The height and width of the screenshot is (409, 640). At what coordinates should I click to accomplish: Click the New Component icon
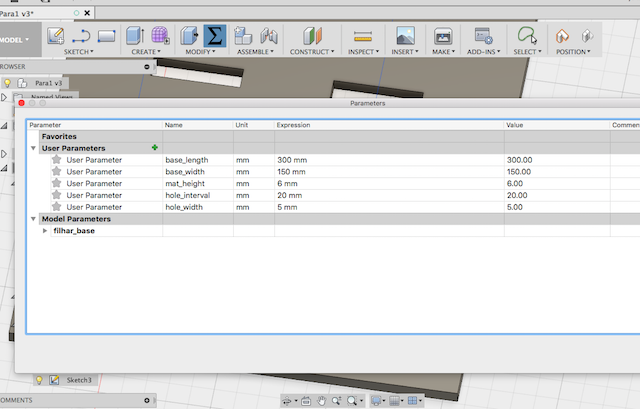click(243, 36)
